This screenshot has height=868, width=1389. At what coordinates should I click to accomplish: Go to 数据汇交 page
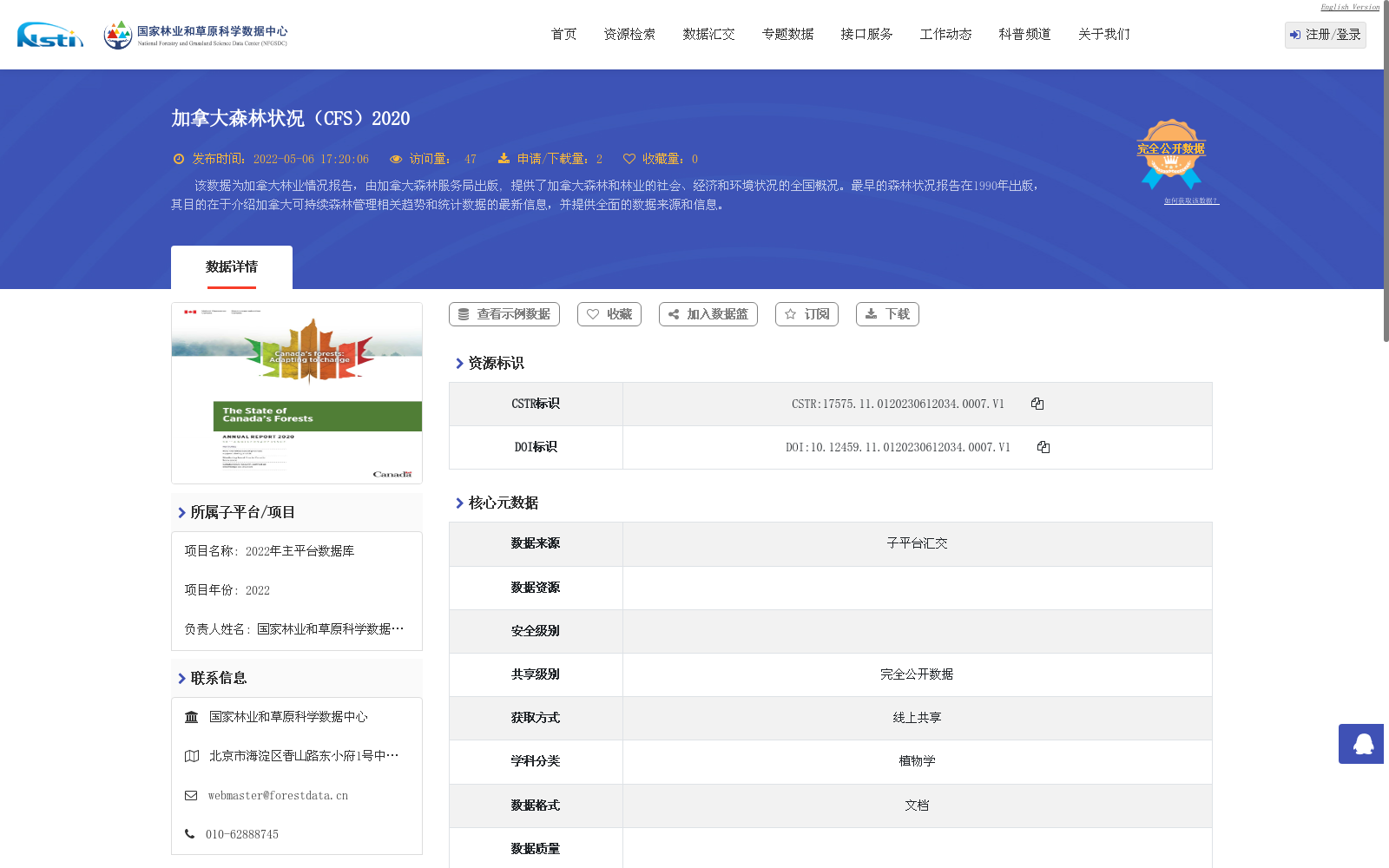(709, 34)
